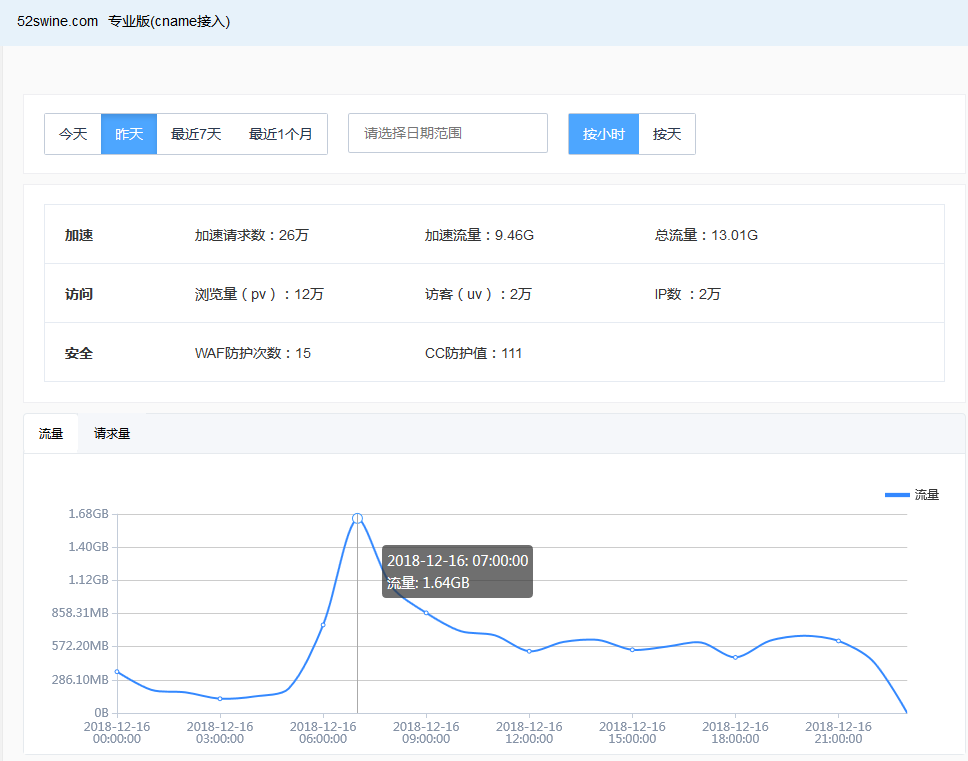The image size is (968, 761).
Task: Toggle granularity to 按小时
Action: [x=604, y=134]
